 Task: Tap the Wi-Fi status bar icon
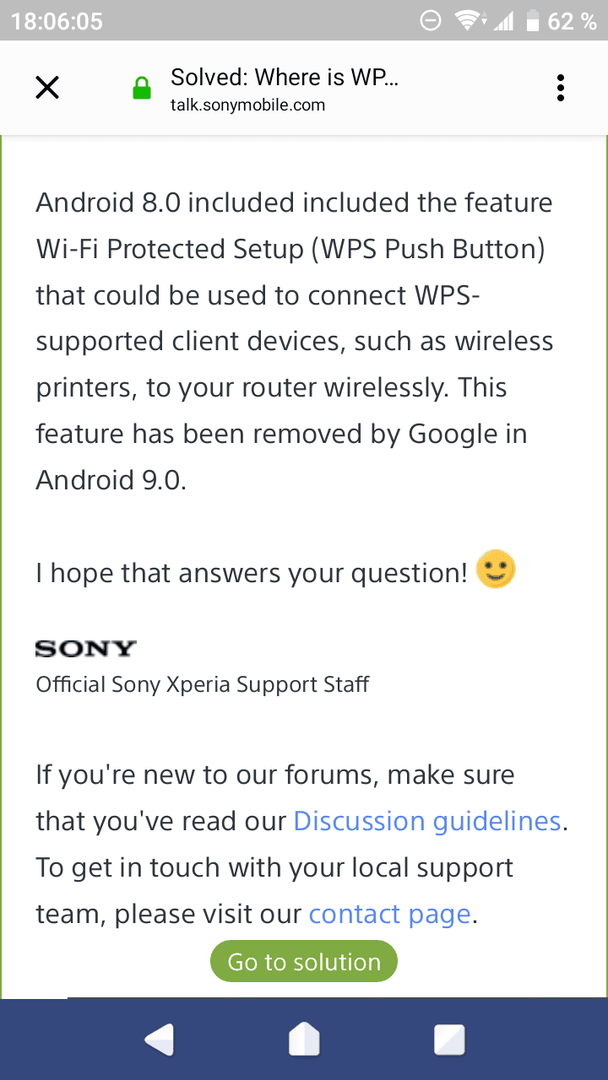coord(469,21)
